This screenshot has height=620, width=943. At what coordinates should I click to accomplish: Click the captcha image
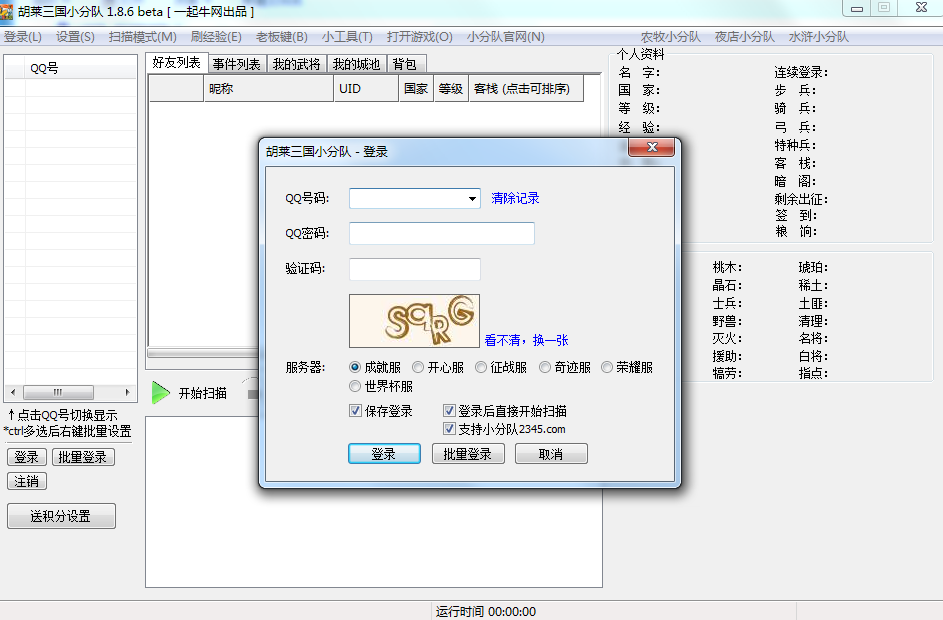[x=414, y=321]
